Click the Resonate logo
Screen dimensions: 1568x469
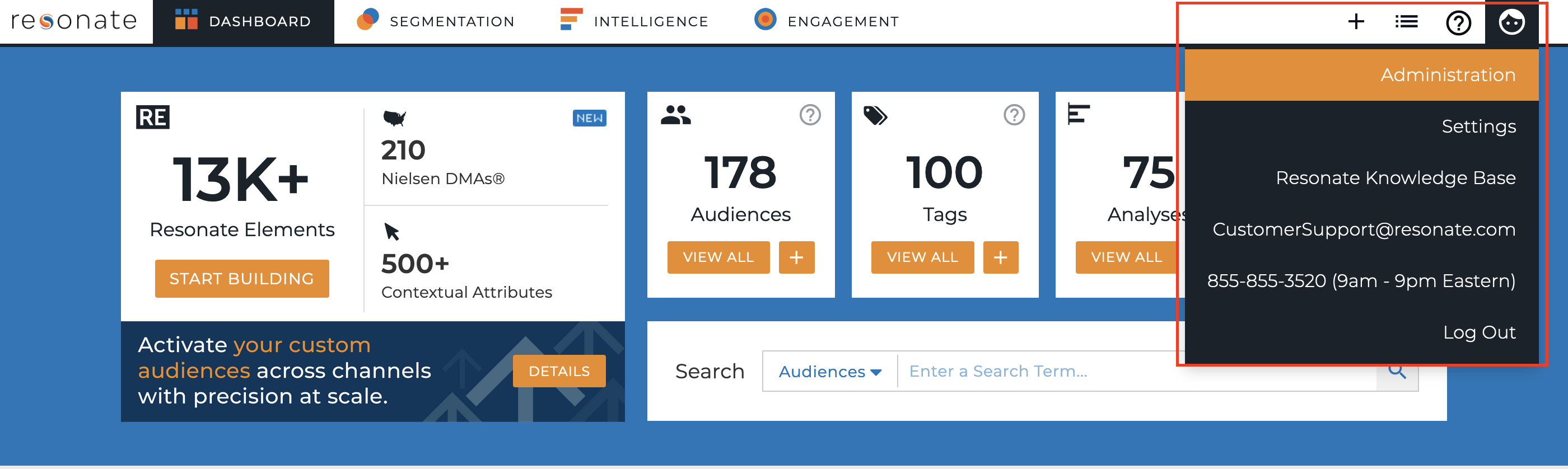click(x=74, y=21)
